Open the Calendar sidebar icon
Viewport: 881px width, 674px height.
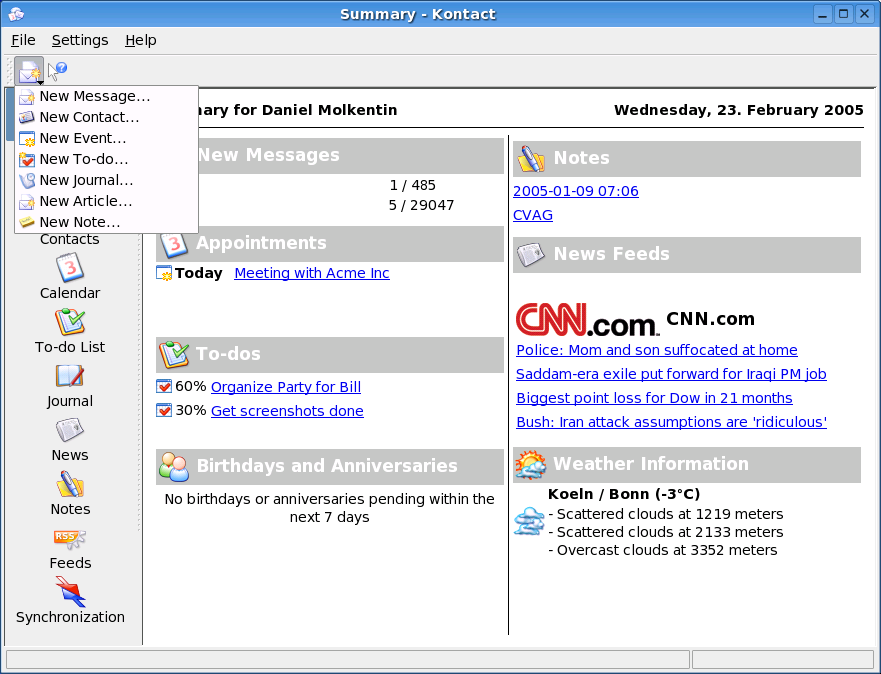point(69,267)
